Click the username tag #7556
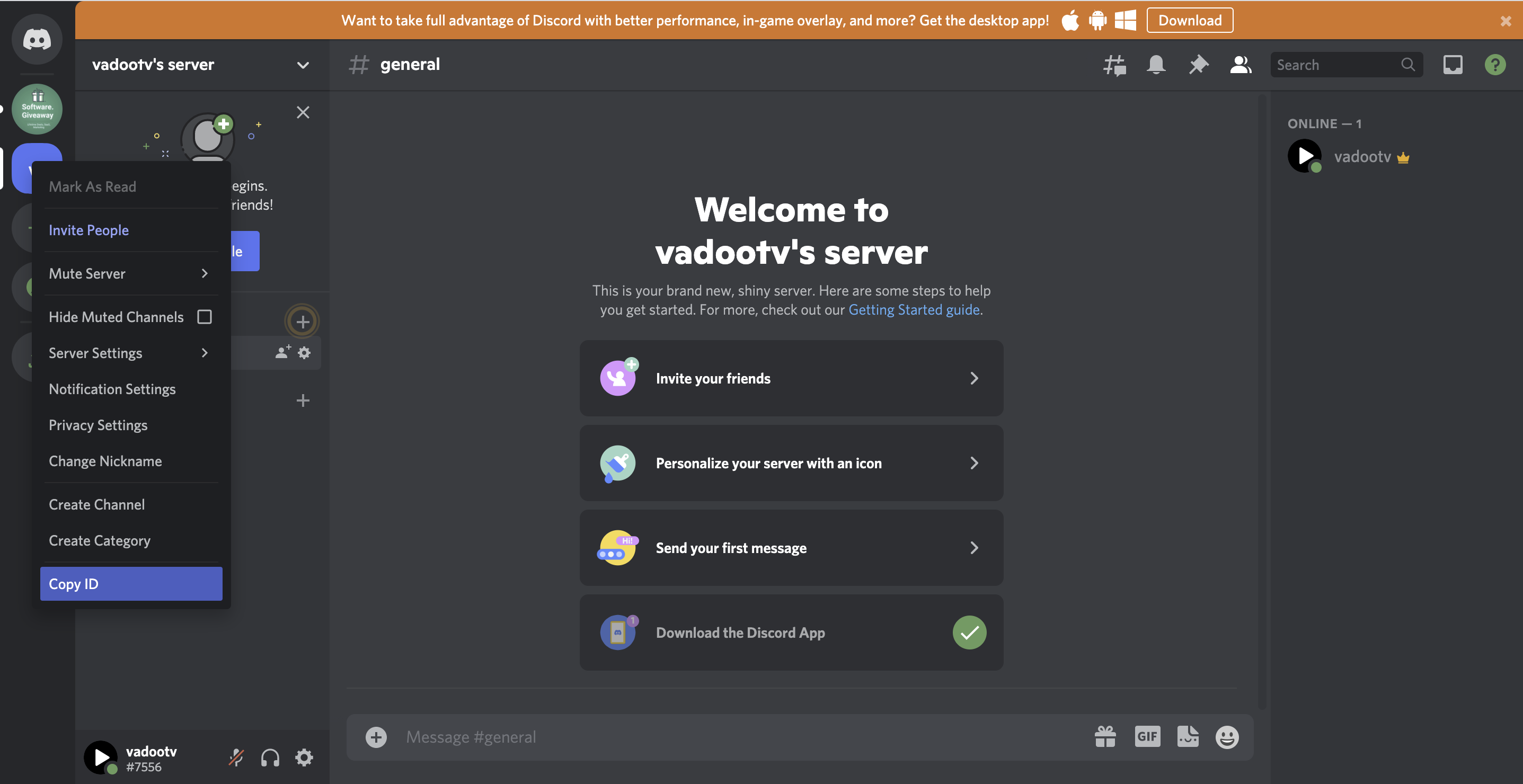The image size is (1523, 784). click(143, 767)
